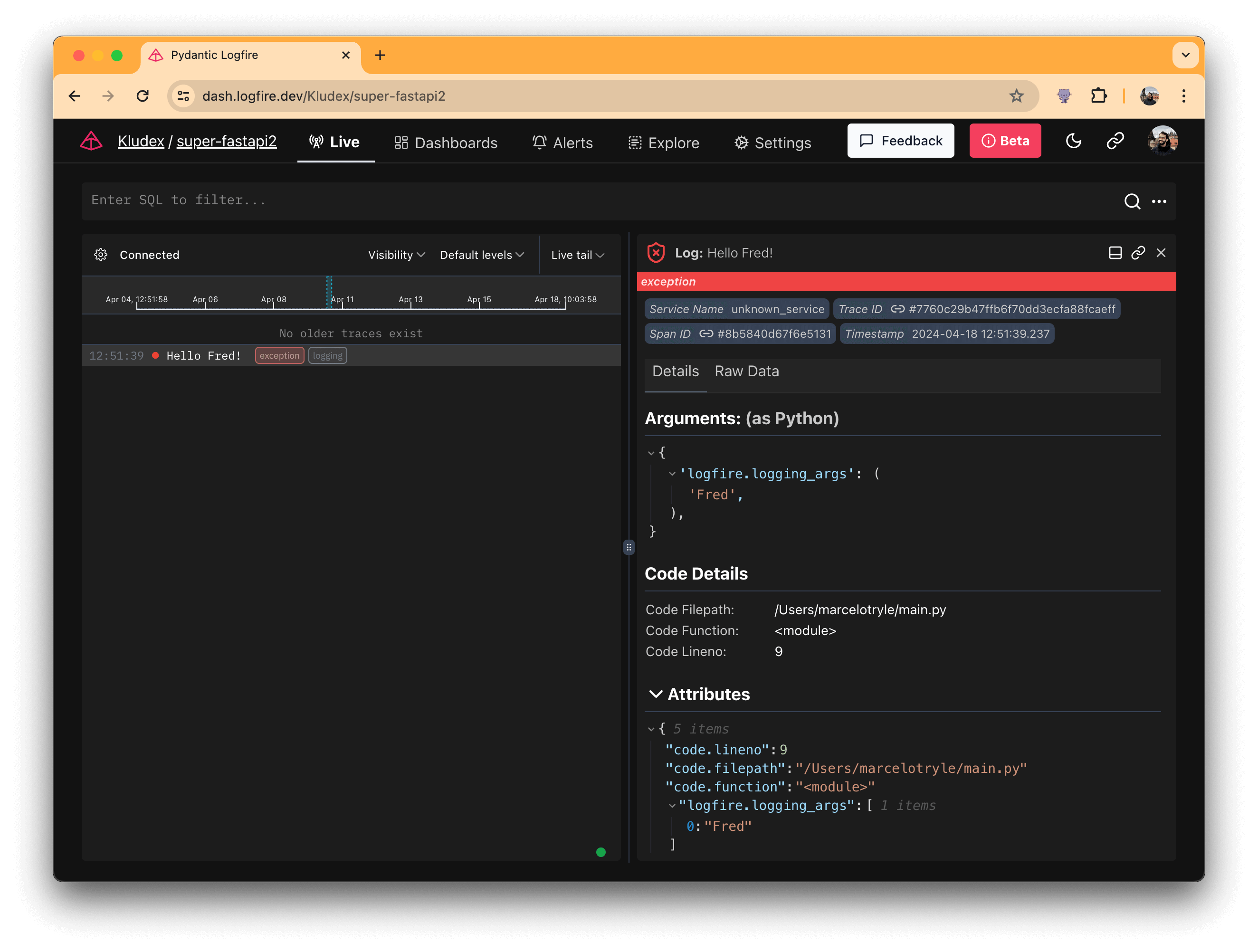Open the three-dots menu beside SQL search

1159,201
